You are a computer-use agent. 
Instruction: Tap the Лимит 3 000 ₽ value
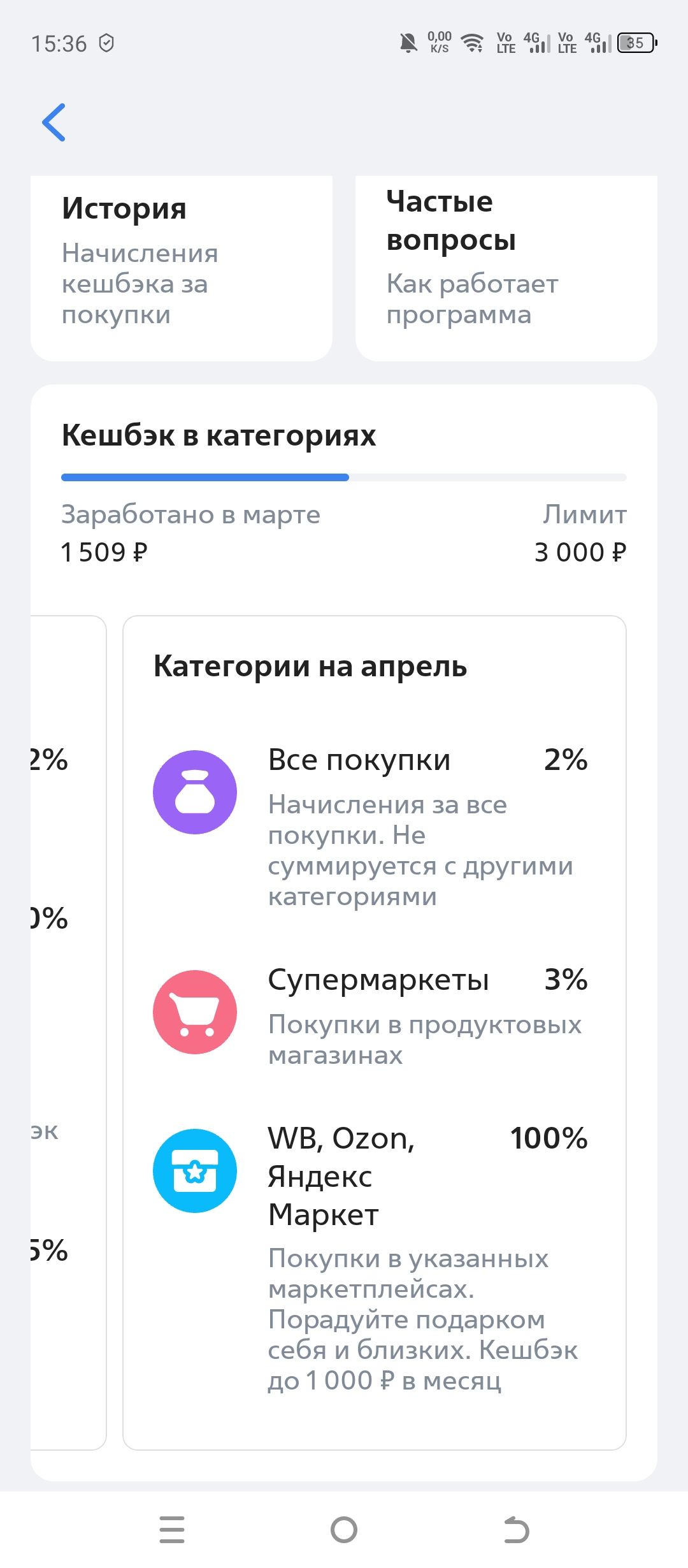[x=580, y=552]
